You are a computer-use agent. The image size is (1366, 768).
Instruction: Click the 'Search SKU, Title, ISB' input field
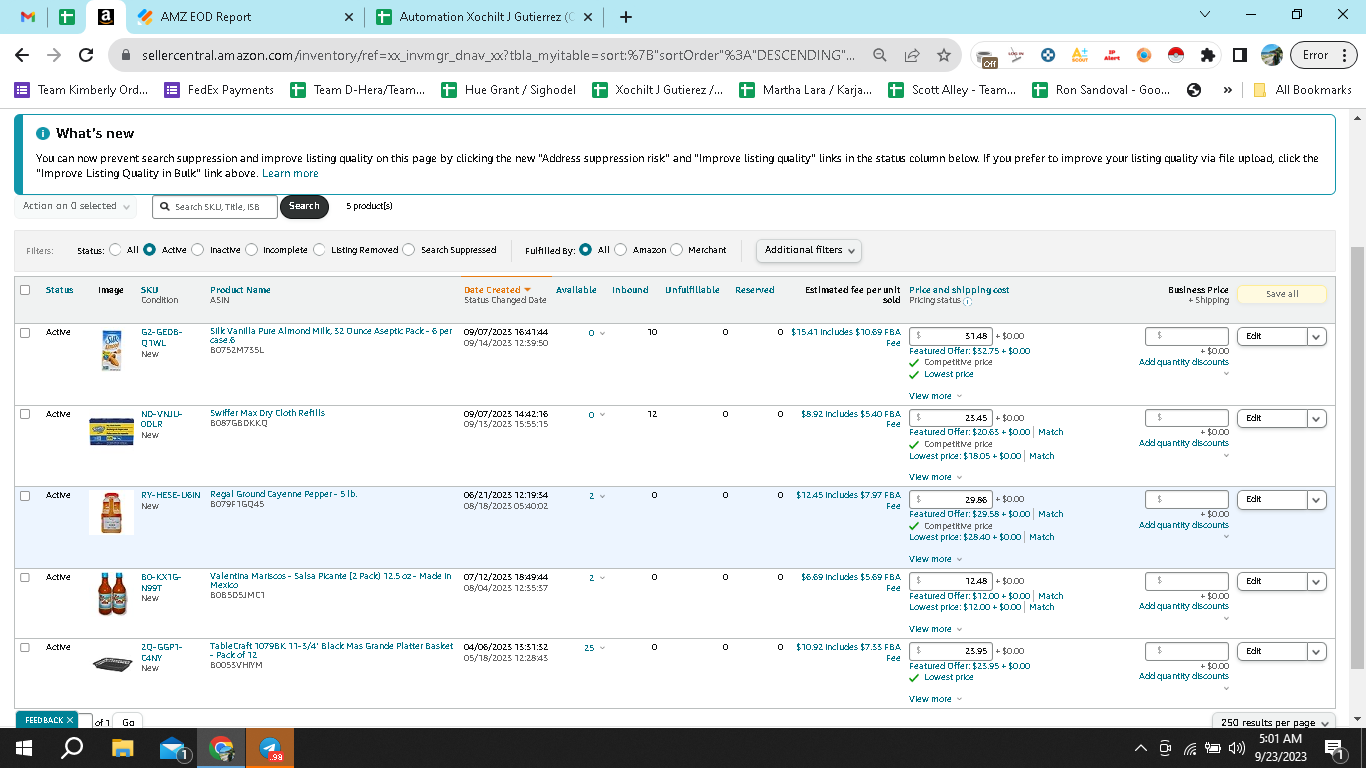(x=215, y=206)
